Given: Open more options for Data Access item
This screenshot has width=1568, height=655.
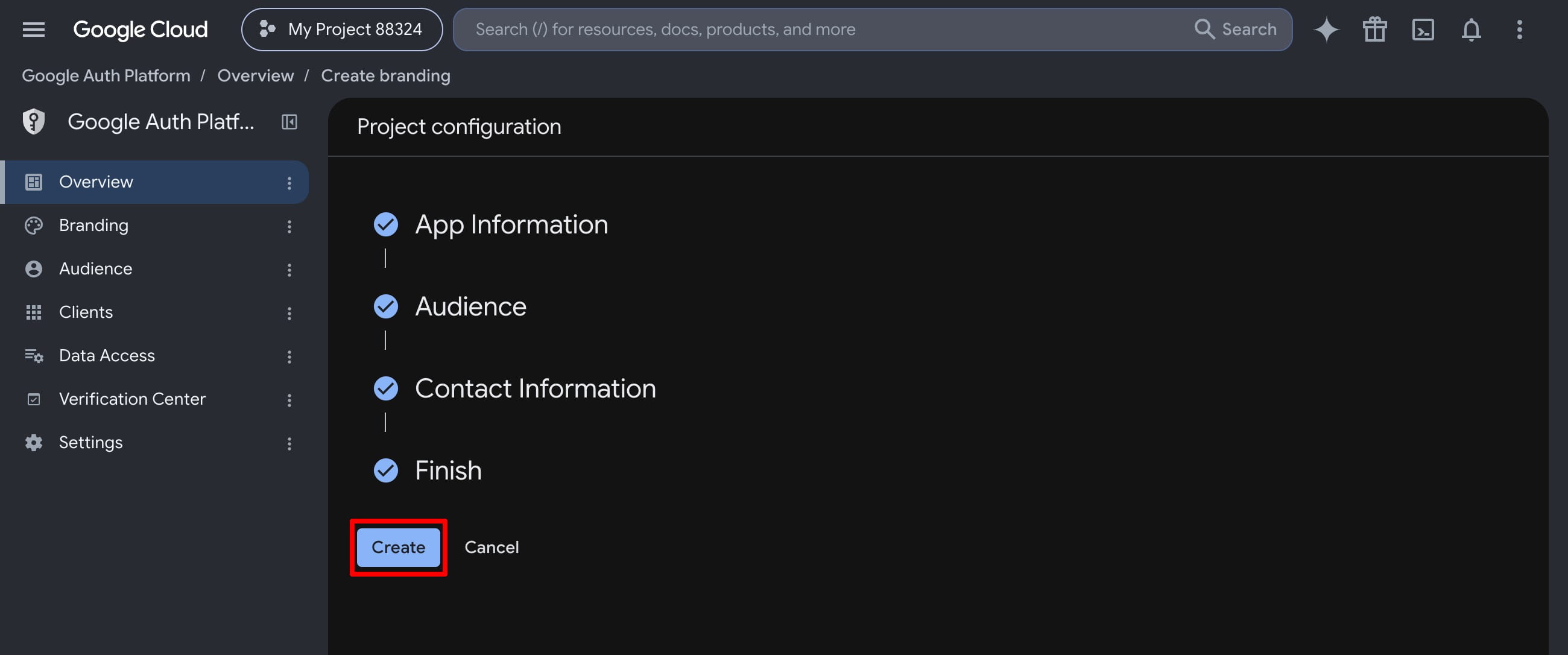Looking at the screenshot, I should coord(289,356).
